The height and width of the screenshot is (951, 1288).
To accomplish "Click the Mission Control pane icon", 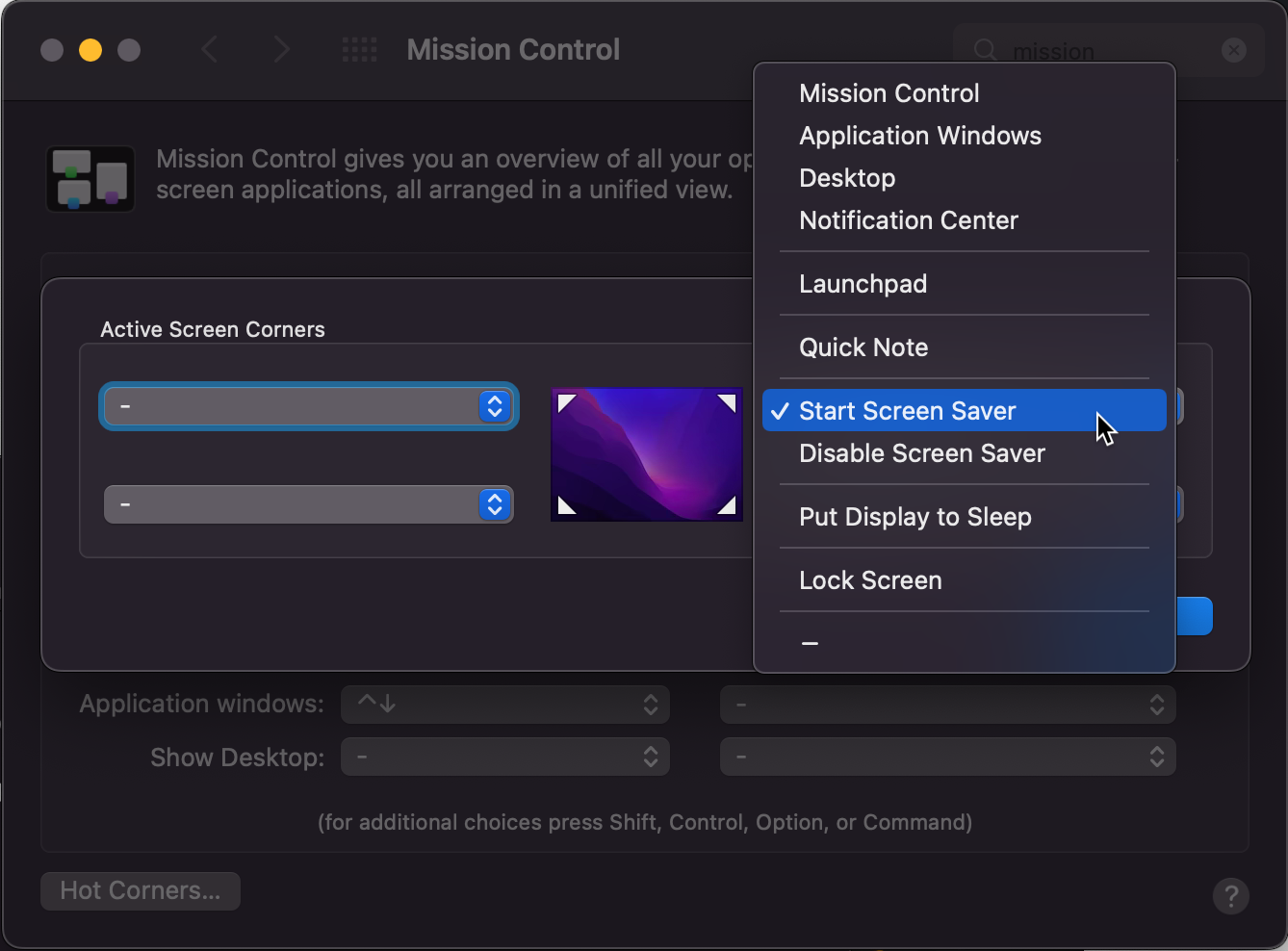I will [x=90, y=179].
